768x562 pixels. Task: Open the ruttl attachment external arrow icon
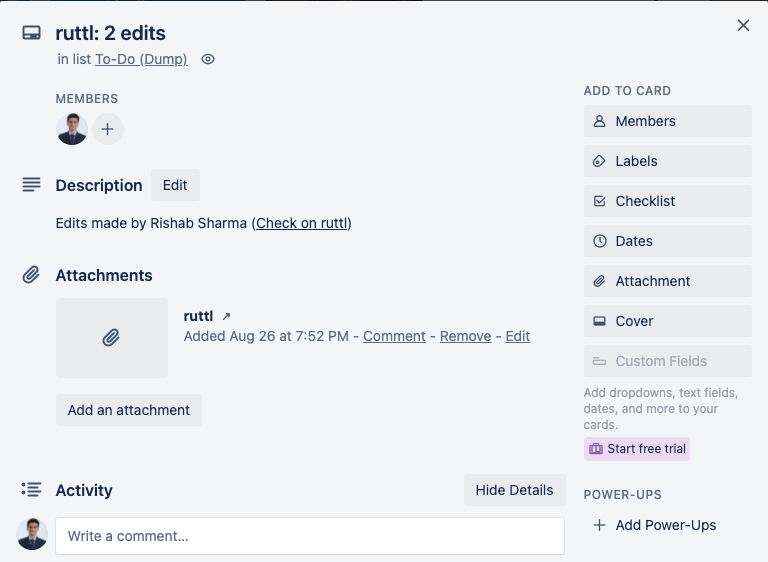(x=226, y=316)
